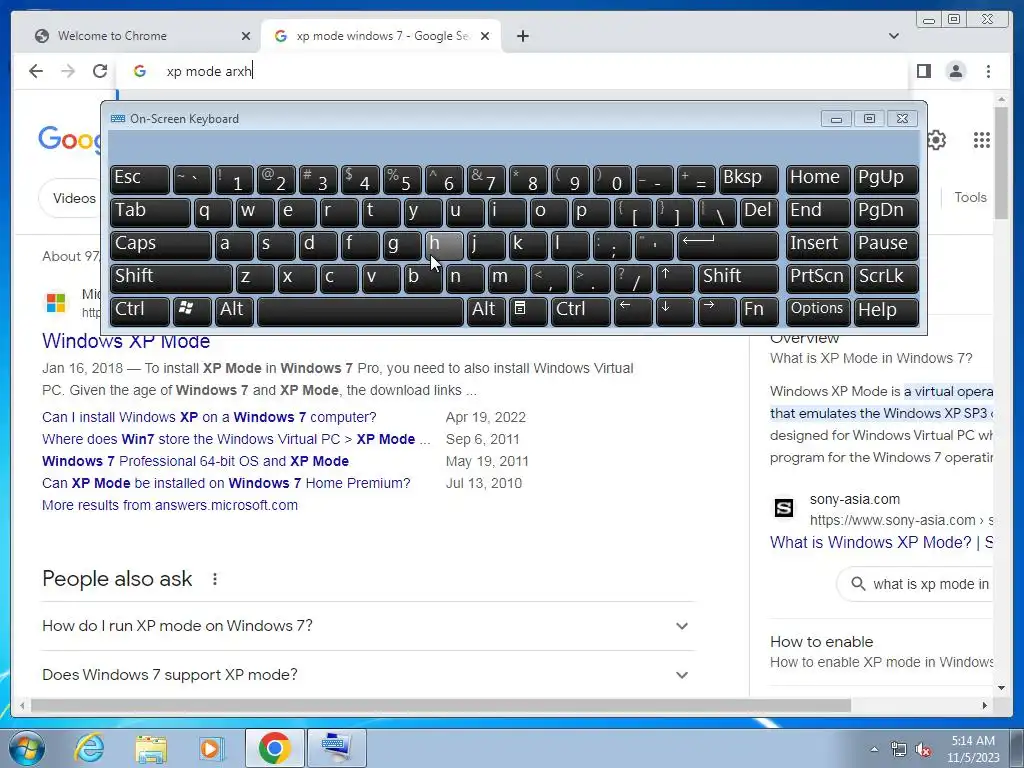Click the space bar on the On-Screen Keyboard
Viewport: 1024px width, 768px height.
pyautogui.click(x=360, y=310)
